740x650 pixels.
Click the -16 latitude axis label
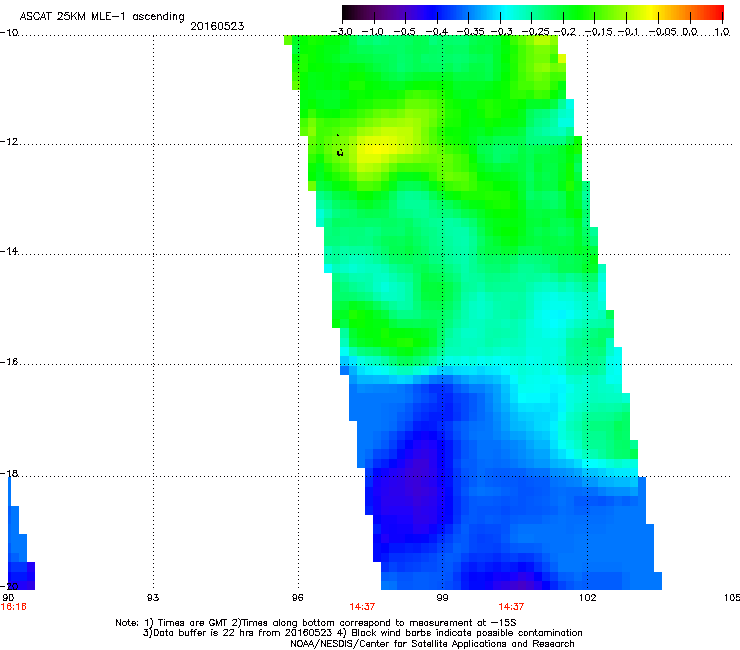point(9,362)
